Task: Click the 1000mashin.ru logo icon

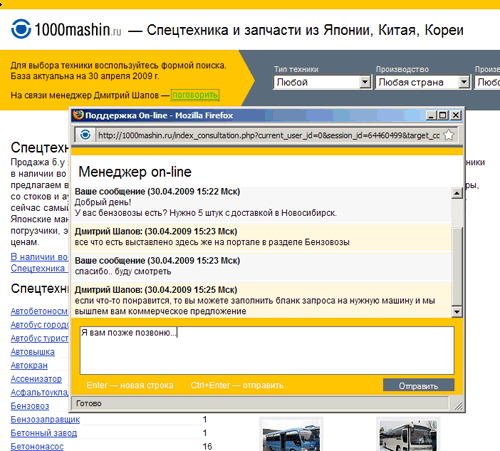Action: point(21,29)
